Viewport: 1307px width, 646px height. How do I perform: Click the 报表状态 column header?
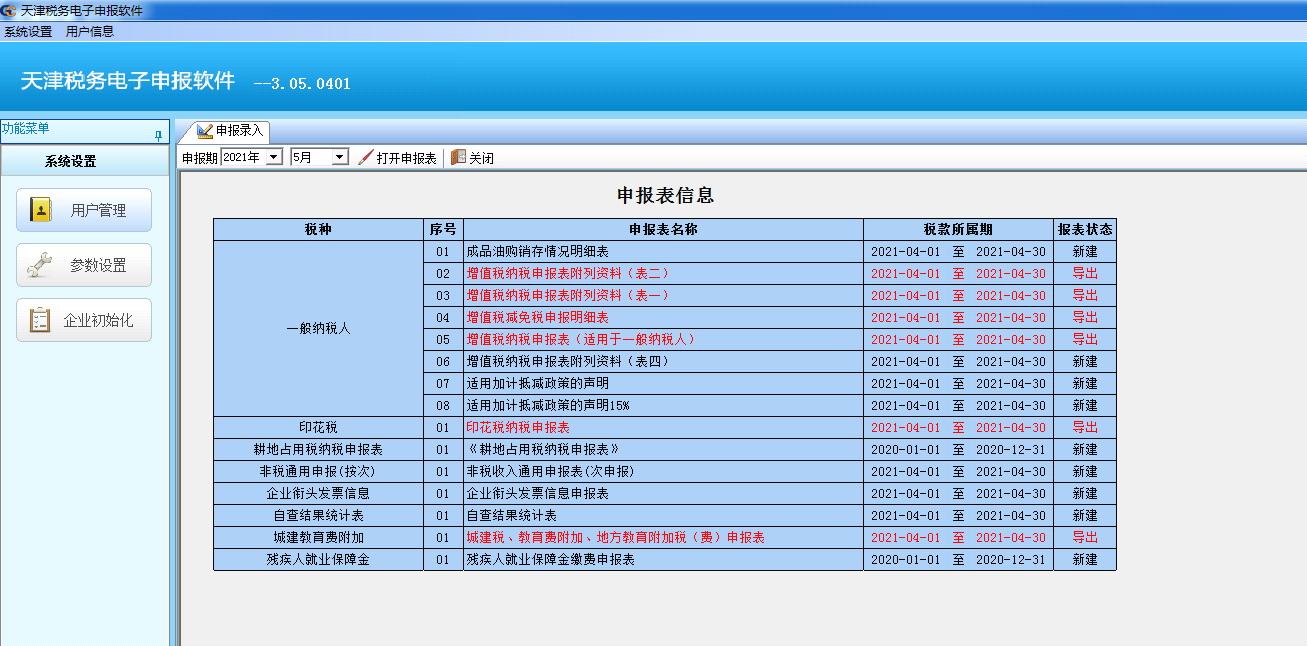1085,230
